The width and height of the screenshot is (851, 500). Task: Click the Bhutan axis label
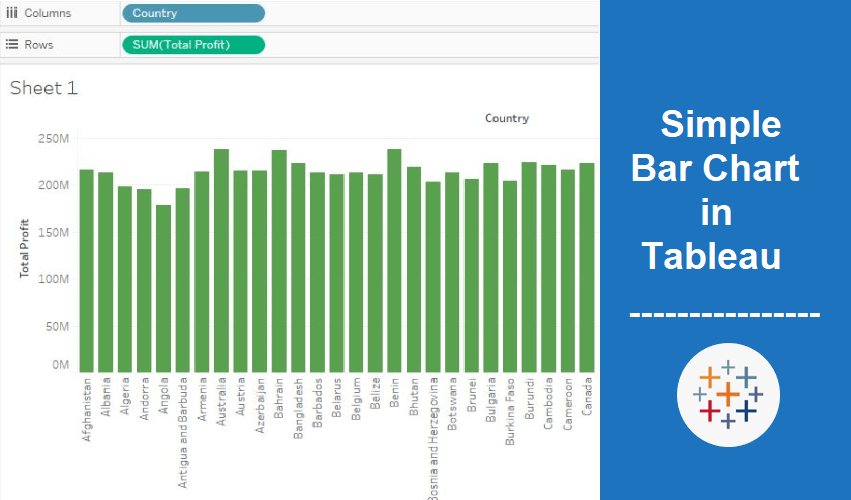[414, 397]
